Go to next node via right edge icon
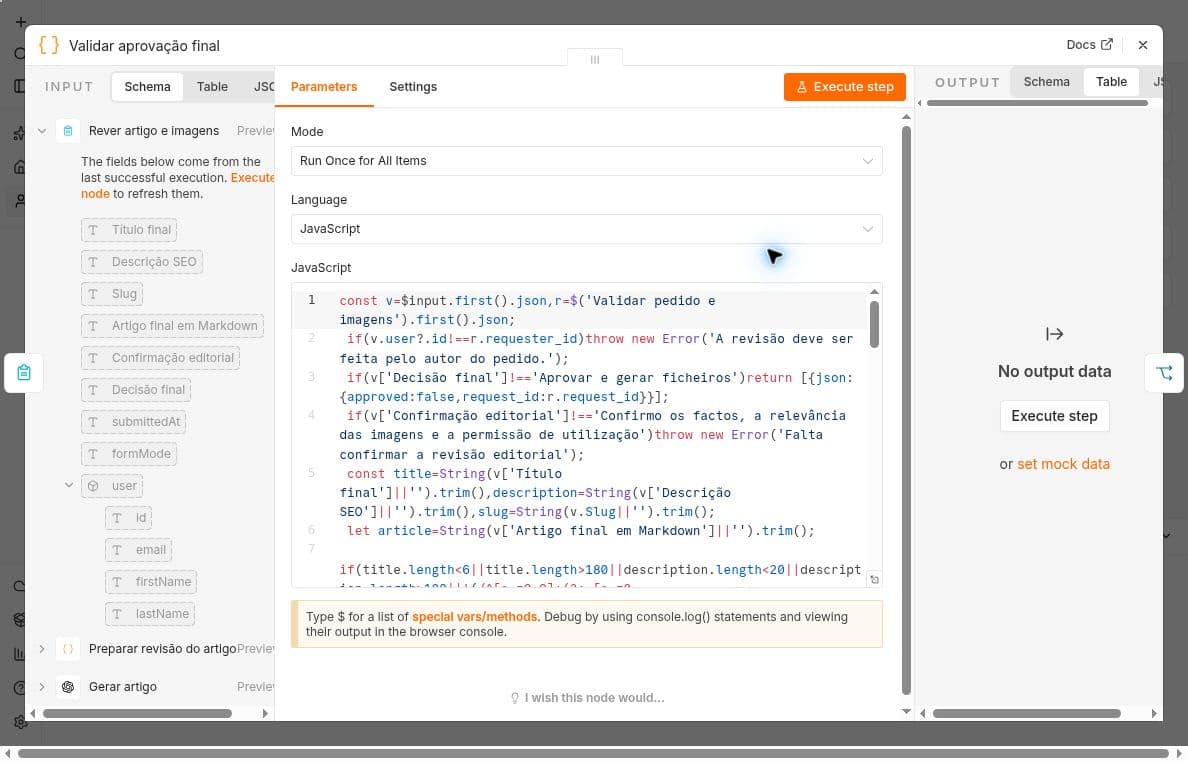This screenshot has height=761, width=1188. point(1165,373)
